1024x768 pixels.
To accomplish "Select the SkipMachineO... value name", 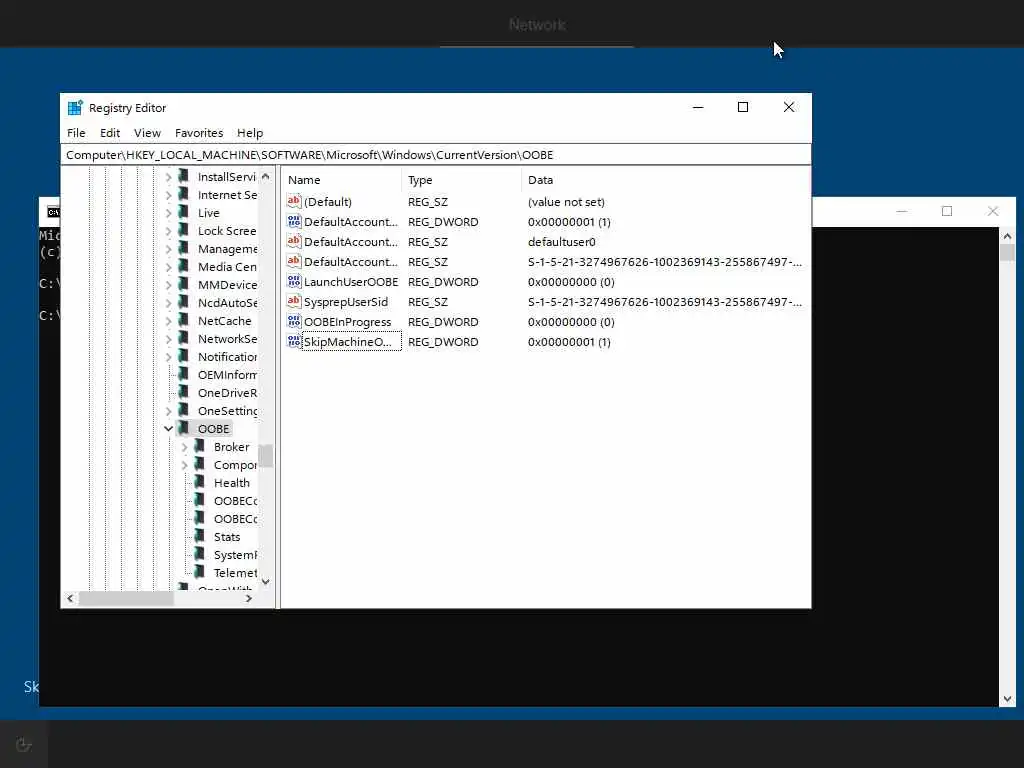I will click(347, 342).
